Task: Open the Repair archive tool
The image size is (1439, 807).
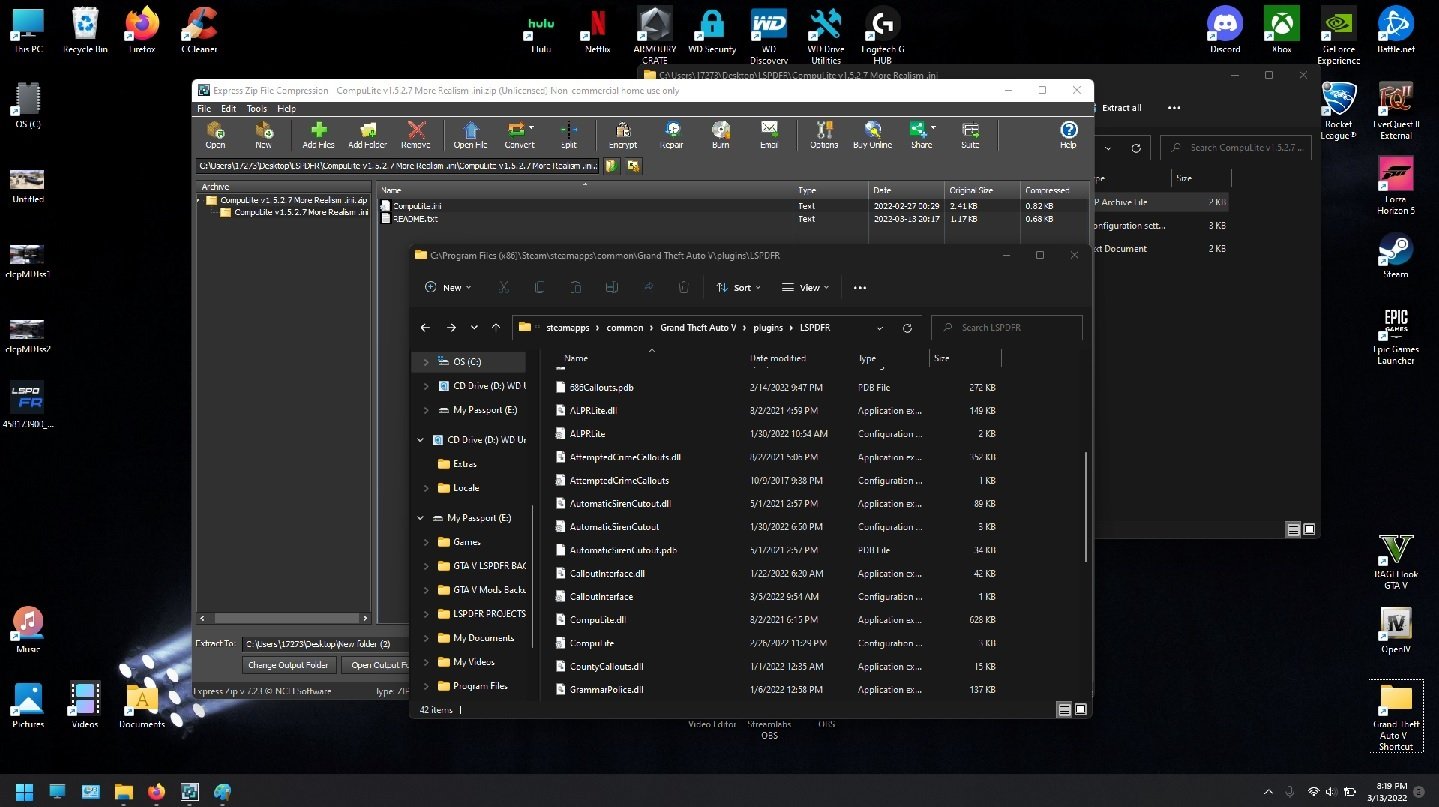Action: 672,134
